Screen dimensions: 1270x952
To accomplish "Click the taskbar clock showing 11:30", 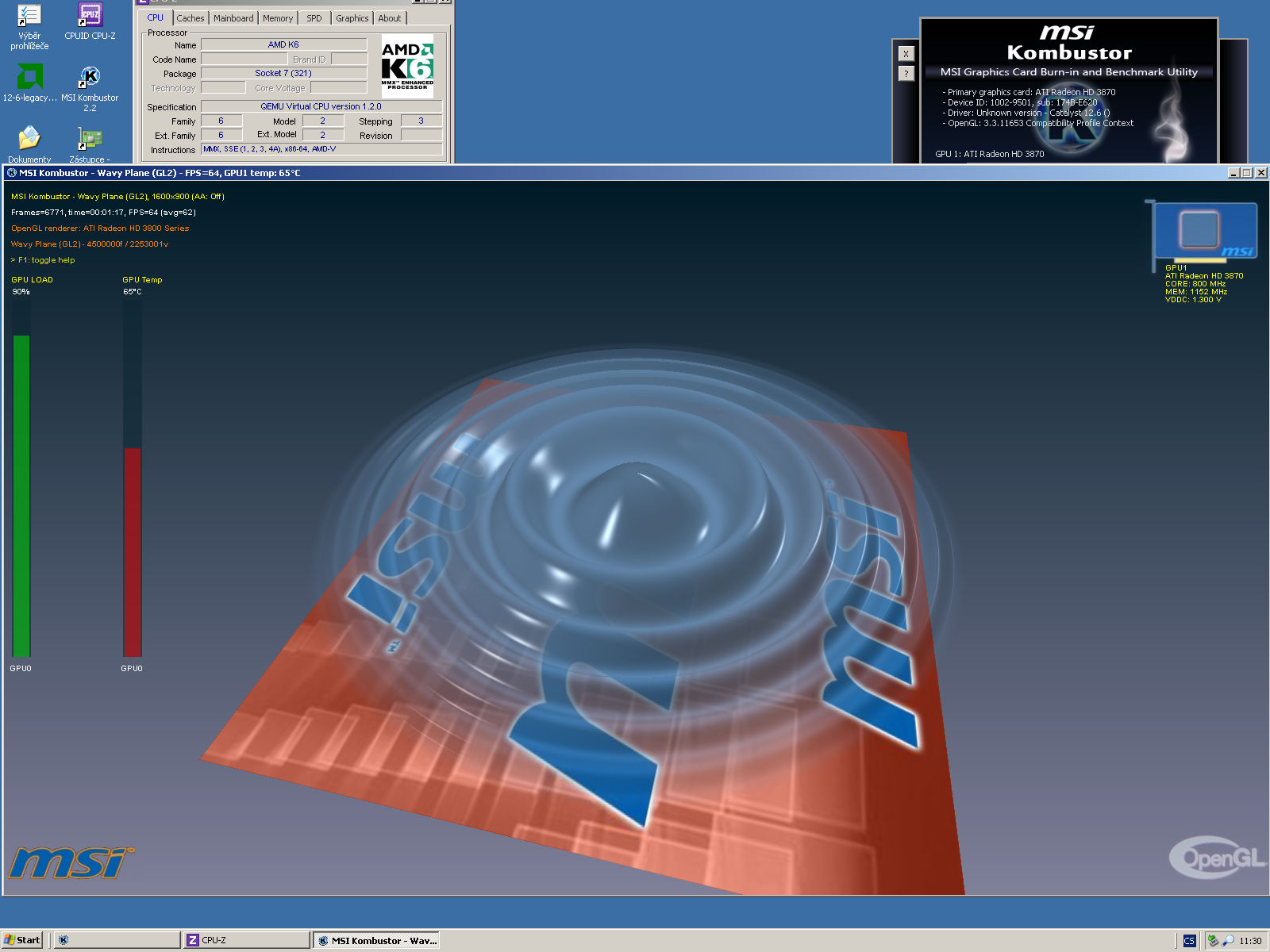I will [x=1250, y=941].
